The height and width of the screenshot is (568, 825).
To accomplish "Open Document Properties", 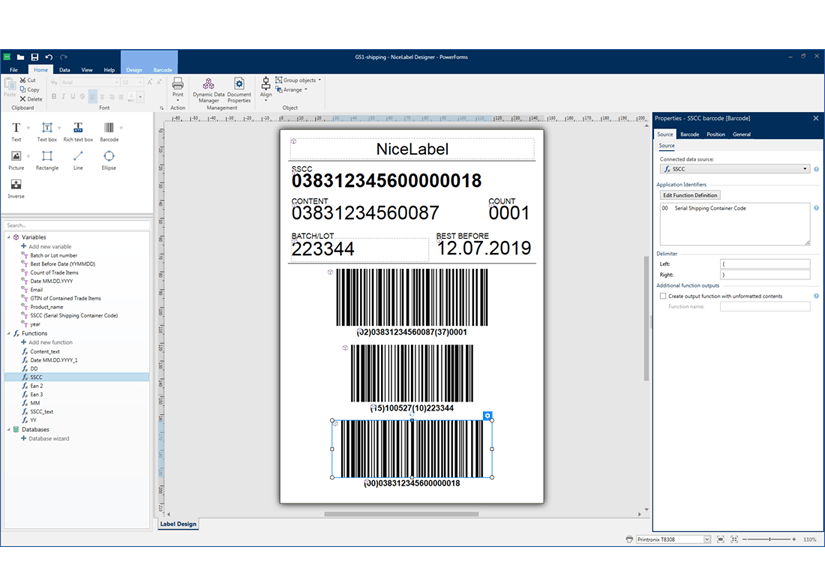I will point(239,90).
